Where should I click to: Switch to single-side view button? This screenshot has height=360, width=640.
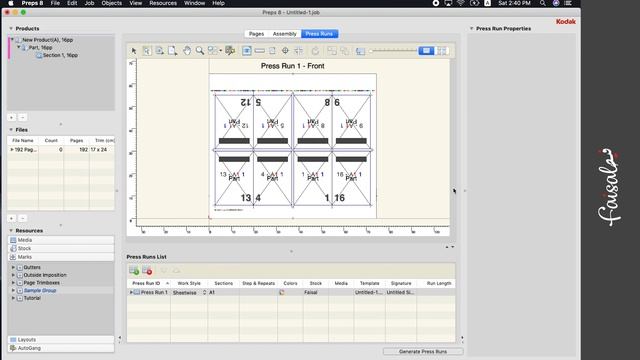click(x=426, y=51)
